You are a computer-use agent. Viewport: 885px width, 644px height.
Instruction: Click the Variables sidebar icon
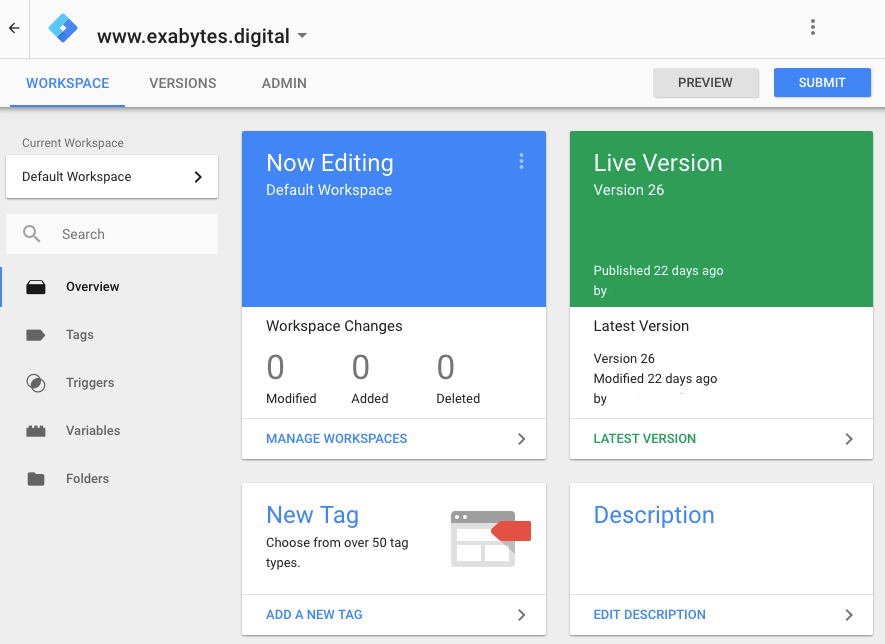click(36, 431)
